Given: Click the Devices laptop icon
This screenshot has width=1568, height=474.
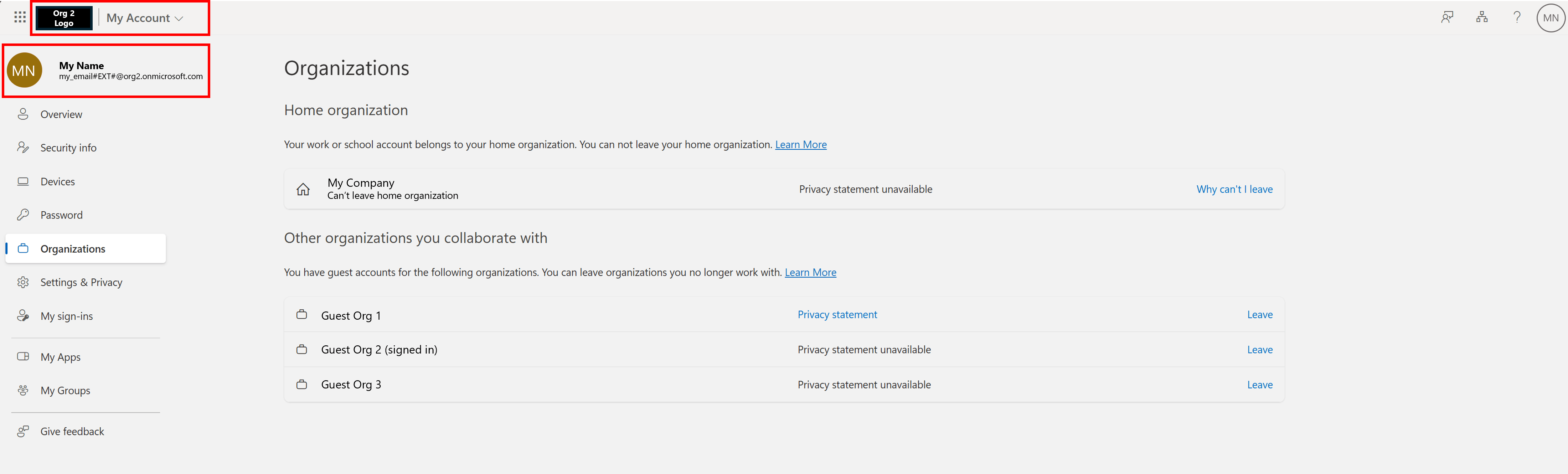Looking at the screenshot, I should coord(23,181).
